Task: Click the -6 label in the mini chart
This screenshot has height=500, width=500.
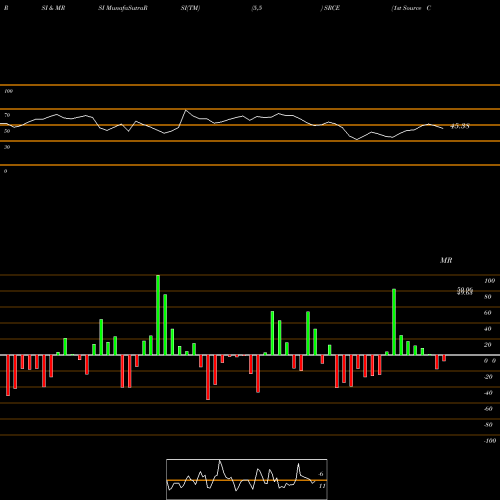Action: tap(321, 474)
